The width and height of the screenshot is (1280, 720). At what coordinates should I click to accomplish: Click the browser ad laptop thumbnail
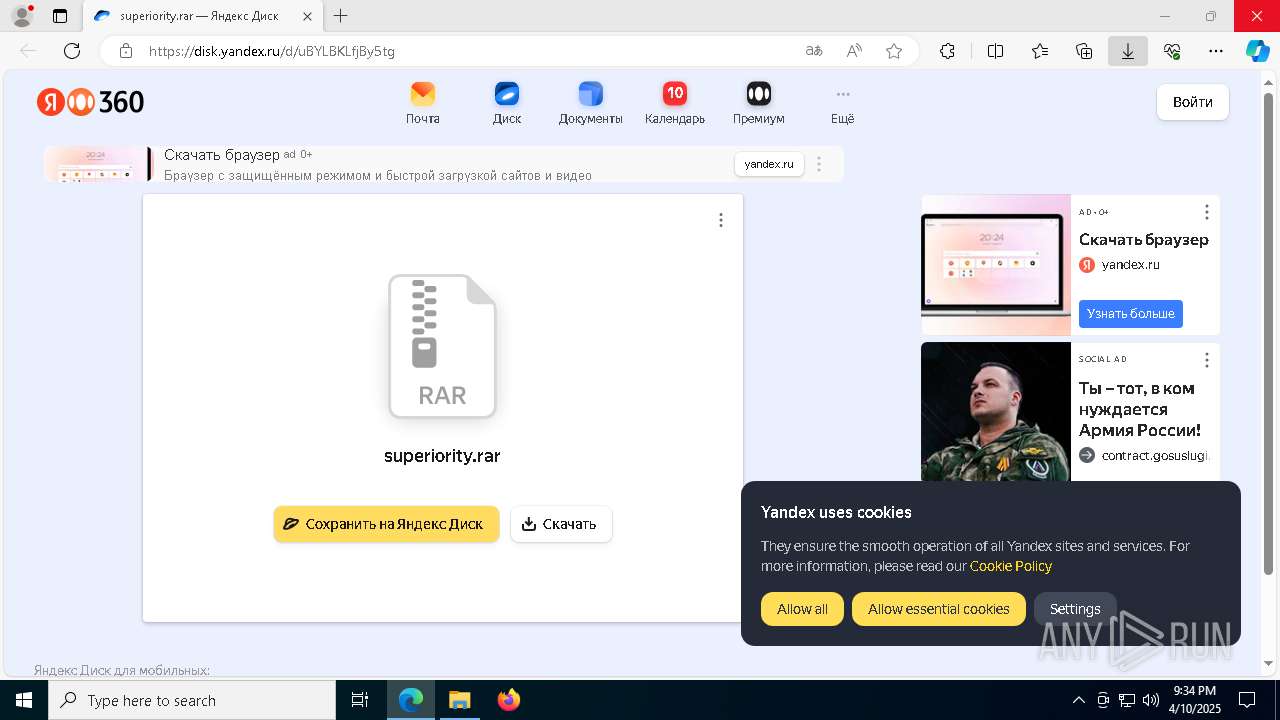coord(996,265)
